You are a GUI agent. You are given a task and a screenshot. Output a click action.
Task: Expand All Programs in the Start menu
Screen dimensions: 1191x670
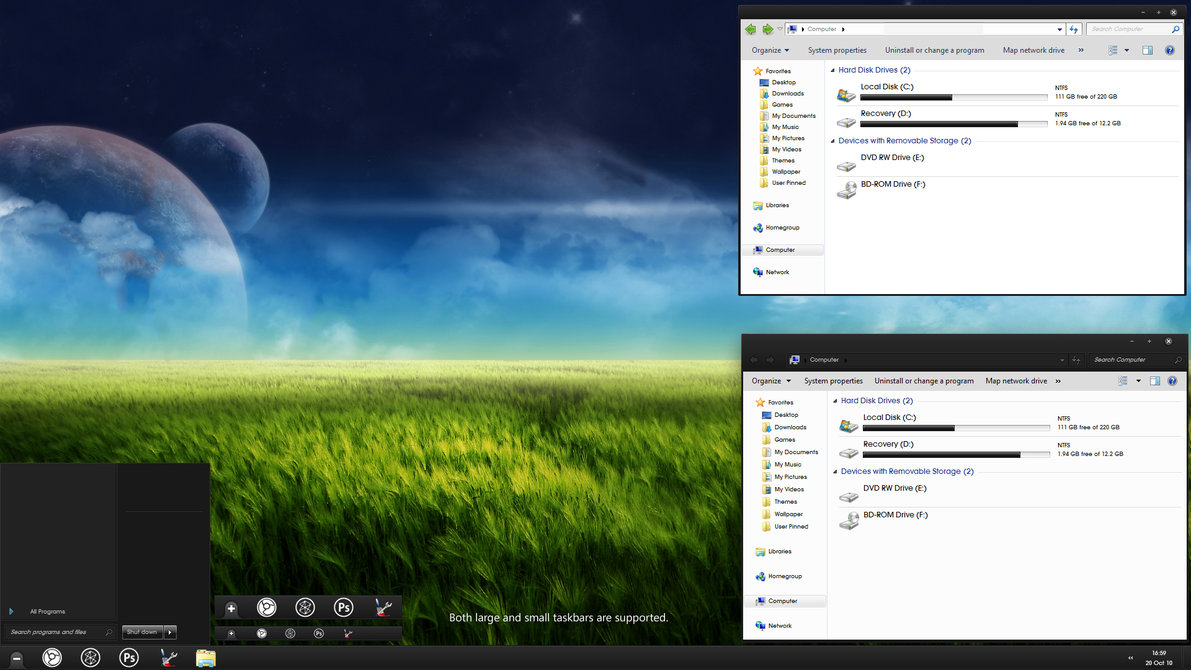(47, 612)
